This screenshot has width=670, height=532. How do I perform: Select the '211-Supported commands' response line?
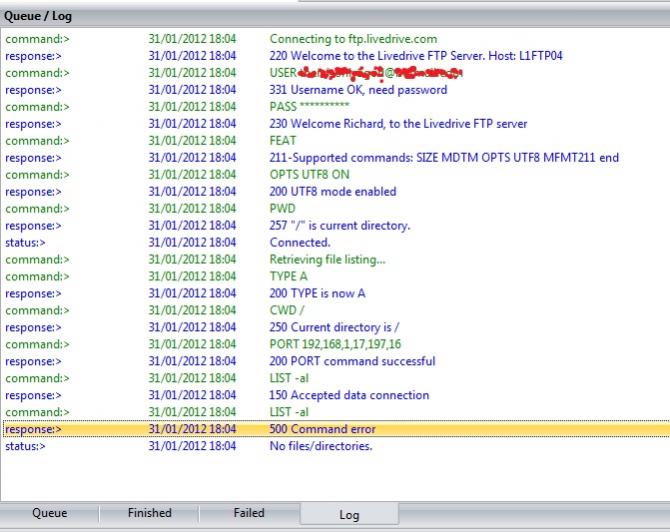444,158
